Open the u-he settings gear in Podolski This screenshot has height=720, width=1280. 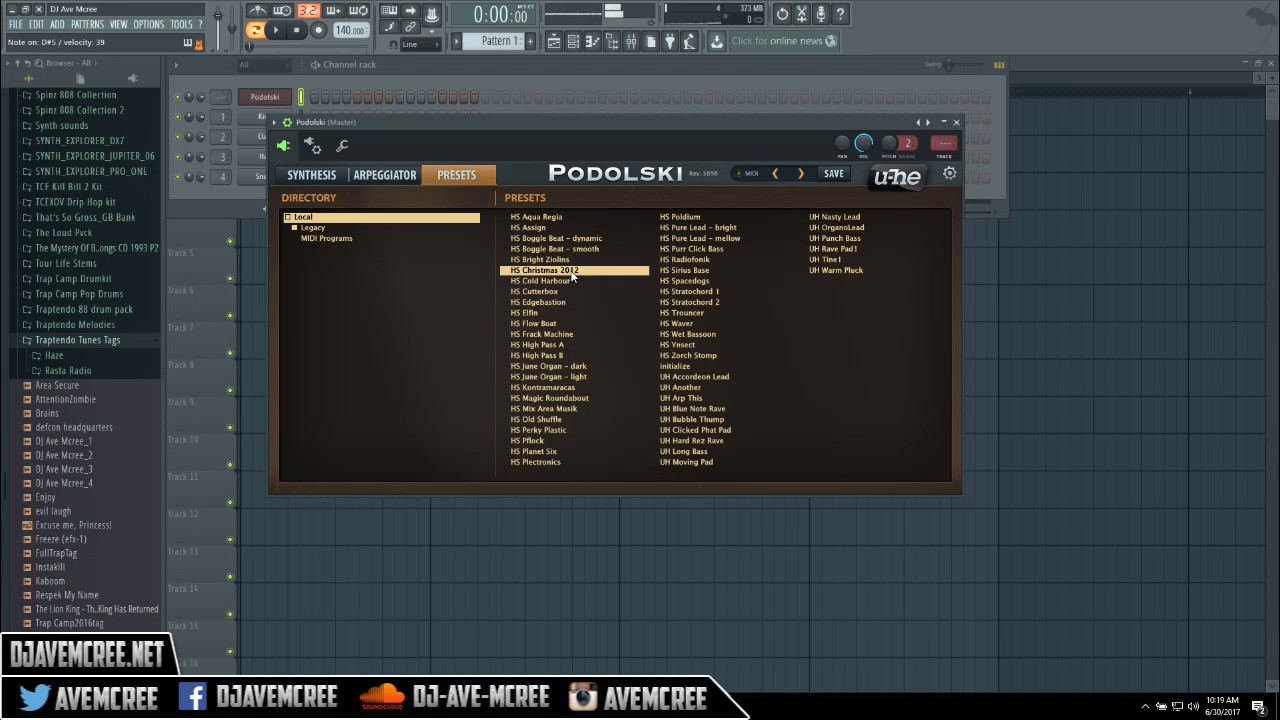coord(948,173)
